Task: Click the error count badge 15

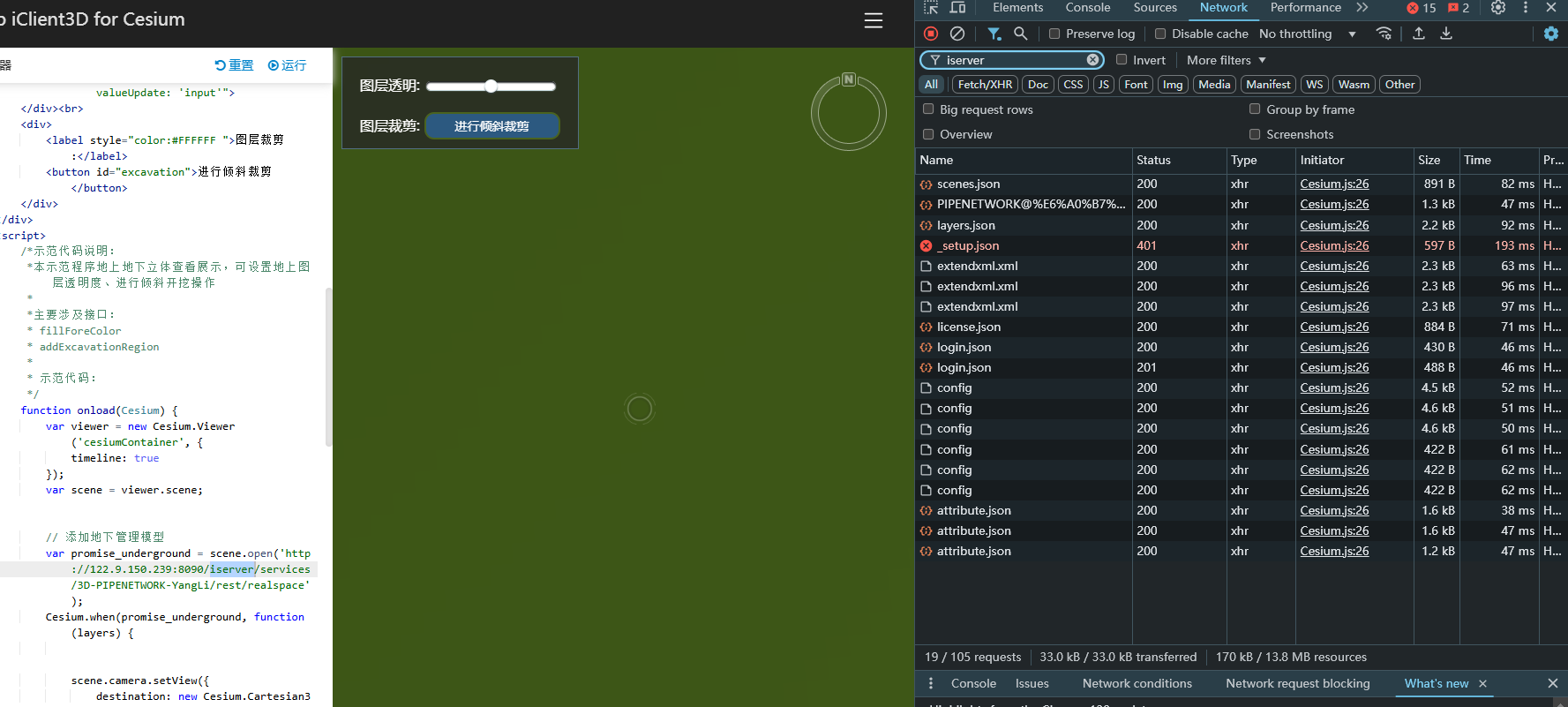Action: tap(1422, 8)
